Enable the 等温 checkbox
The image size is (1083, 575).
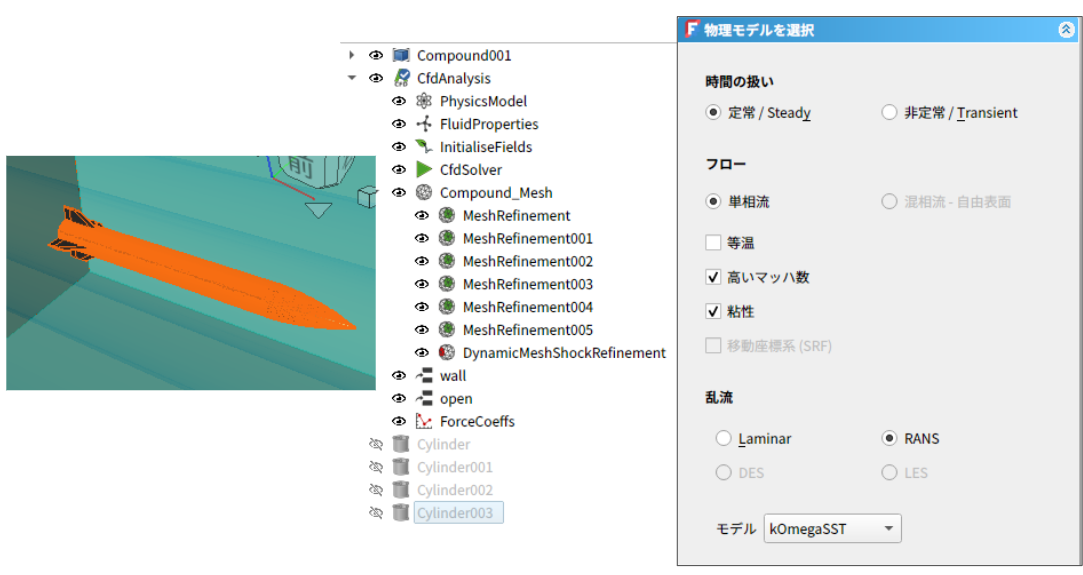(713, 242)
